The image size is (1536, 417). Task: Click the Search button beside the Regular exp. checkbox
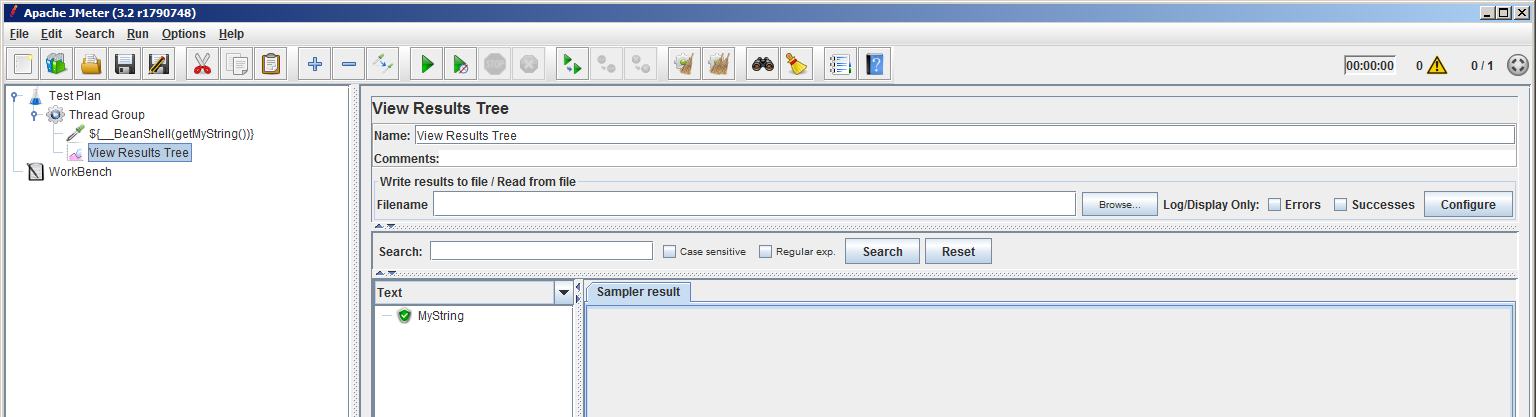[x=883, y=251]
